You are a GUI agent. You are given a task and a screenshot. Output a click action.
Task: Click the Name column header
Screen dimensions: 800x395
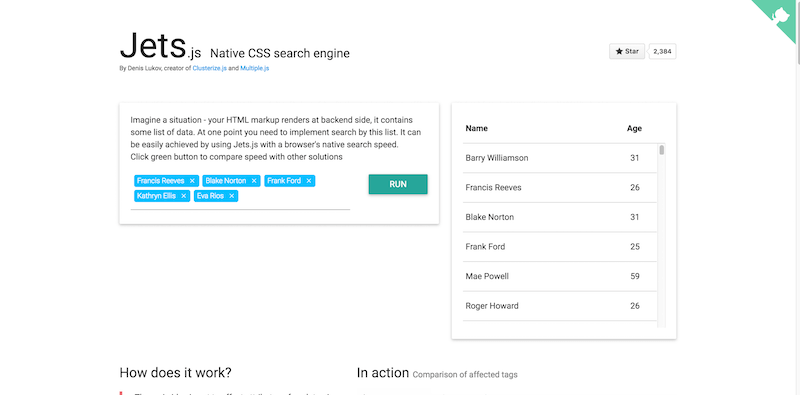coord(477,129)
